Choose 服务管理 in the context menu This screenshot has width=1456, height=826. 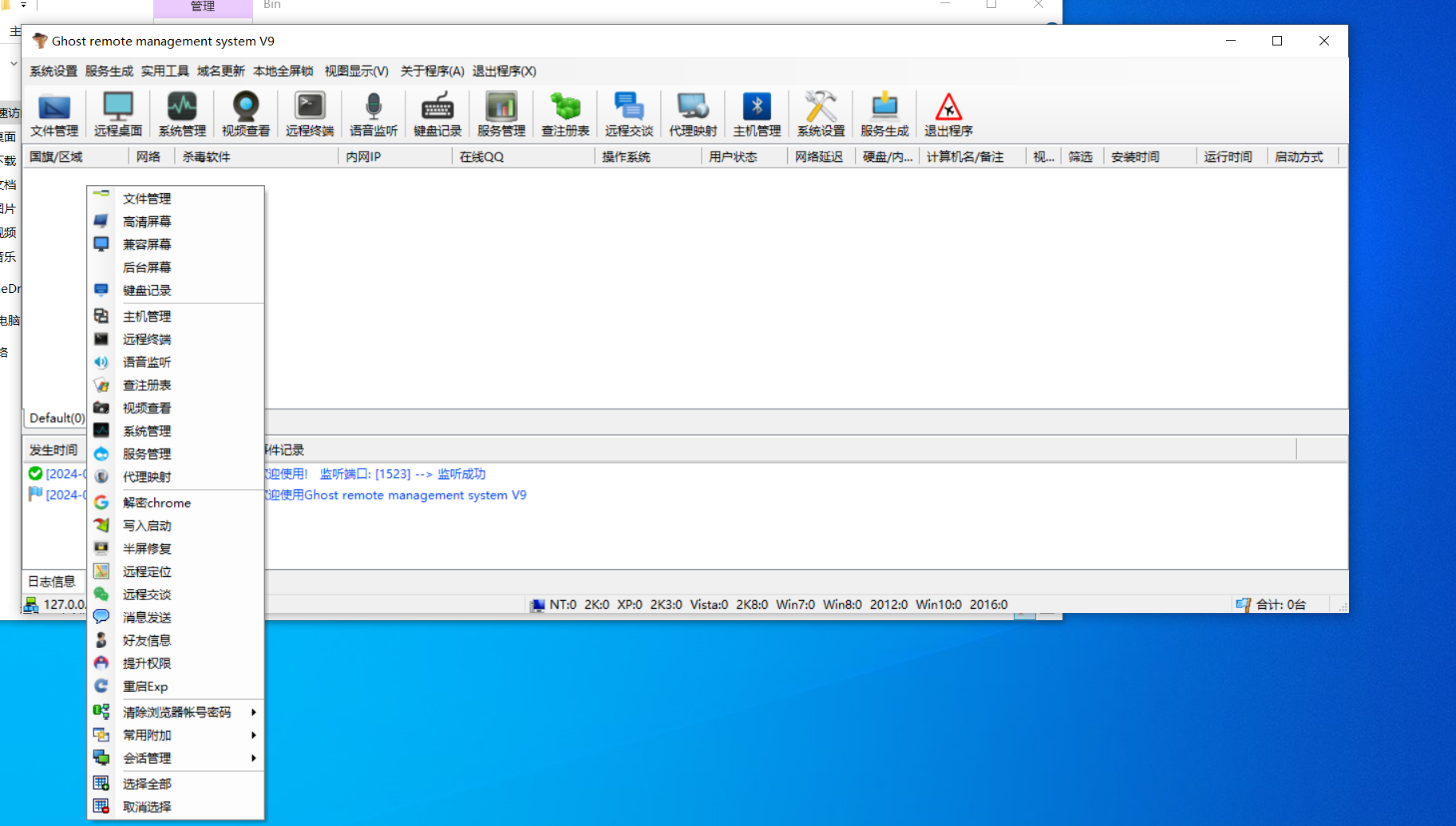click(176, 454)
